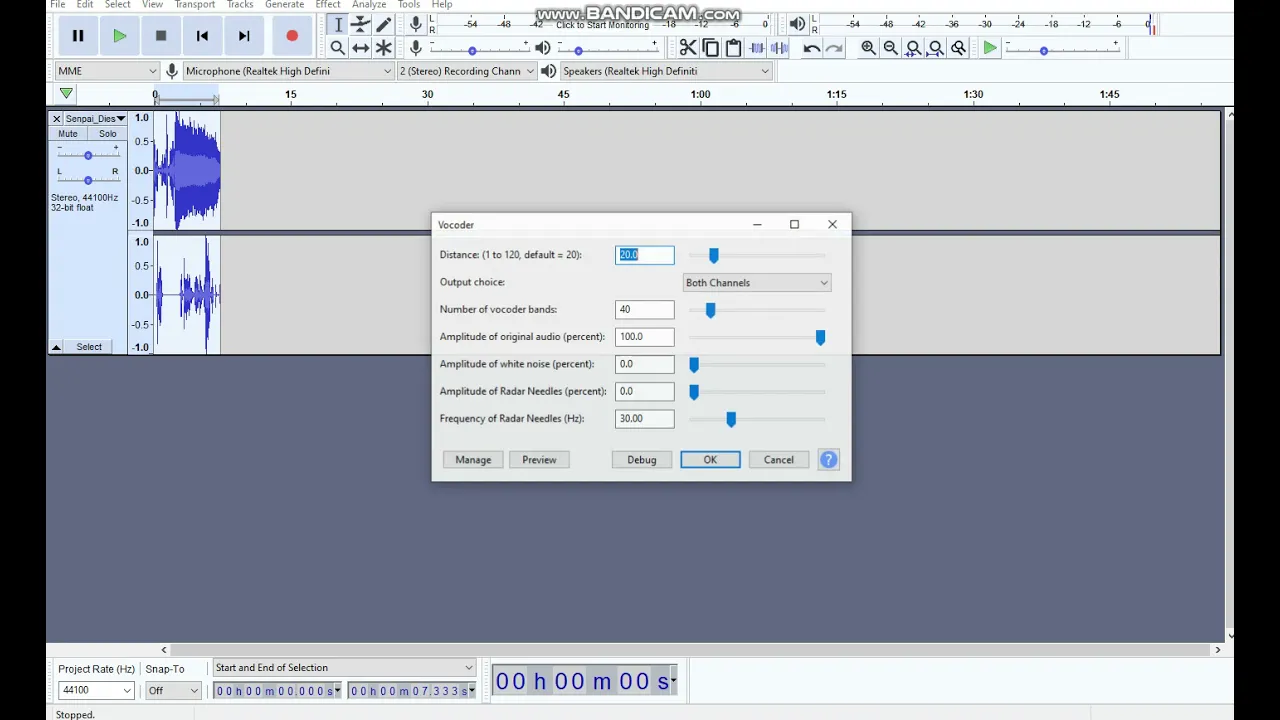
Task: Click the Trim audio outside selection icon
Action: [x=757, y=47]
